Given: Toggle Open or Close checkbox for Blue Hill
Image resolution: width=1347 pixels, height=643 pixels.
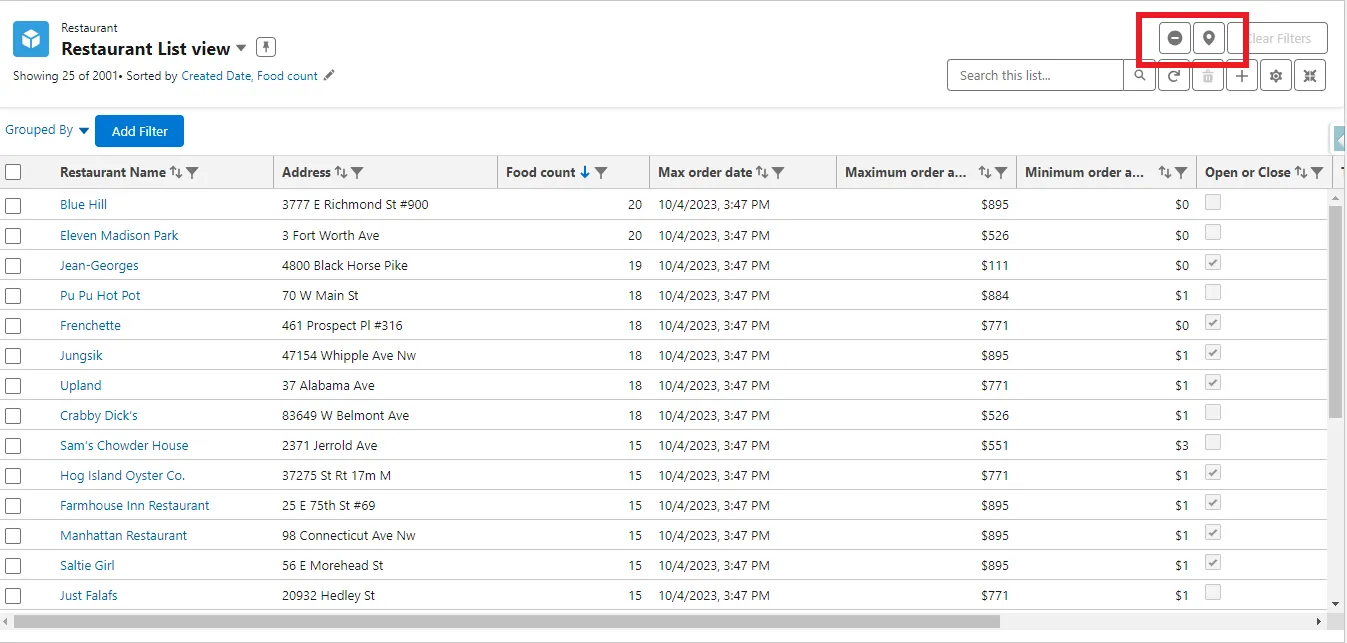Looking at the screenshot, I should pos(1213,202).
